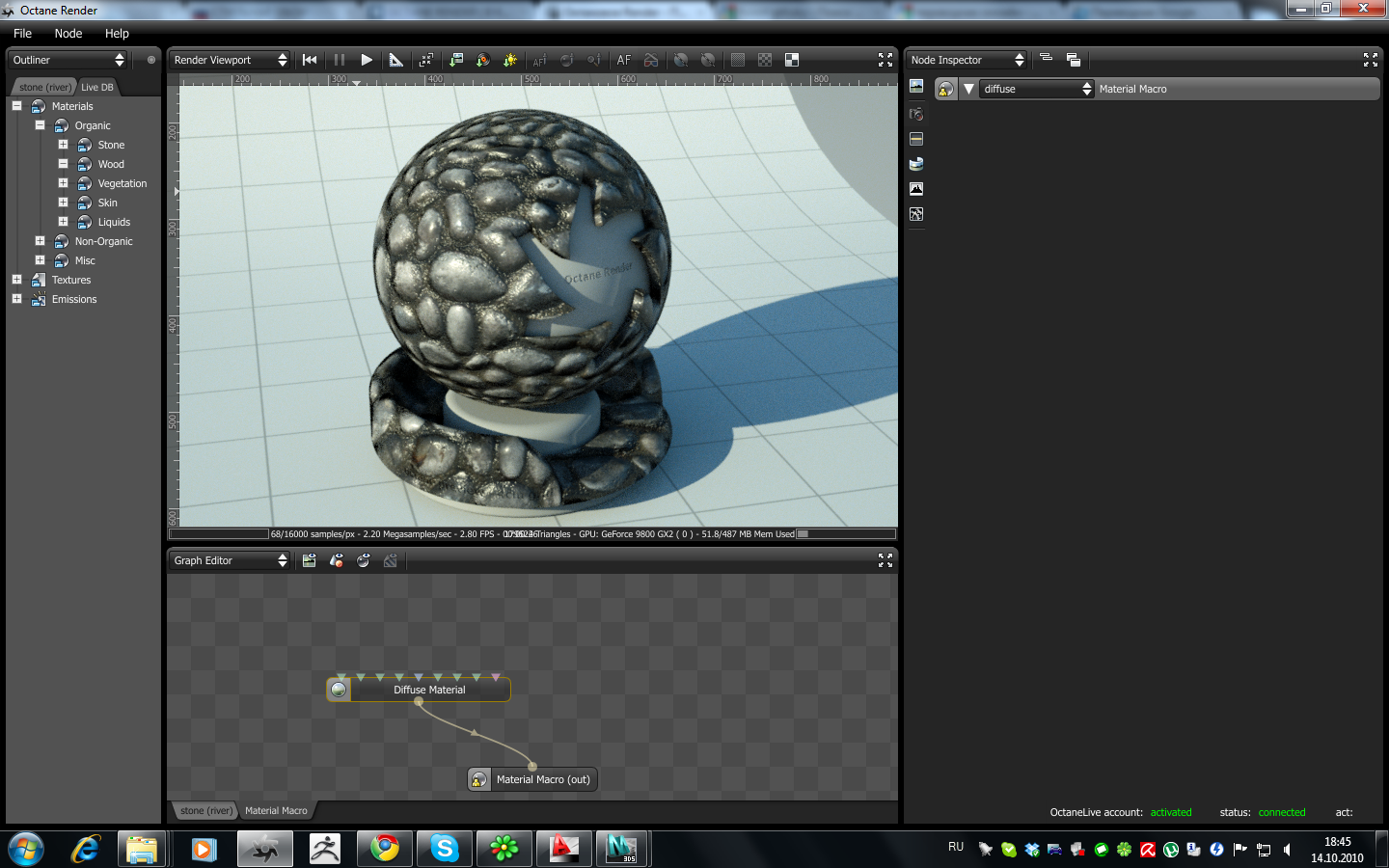Collapse the Organic tree node
This screenshot has height=868, width=1389.
40,125
